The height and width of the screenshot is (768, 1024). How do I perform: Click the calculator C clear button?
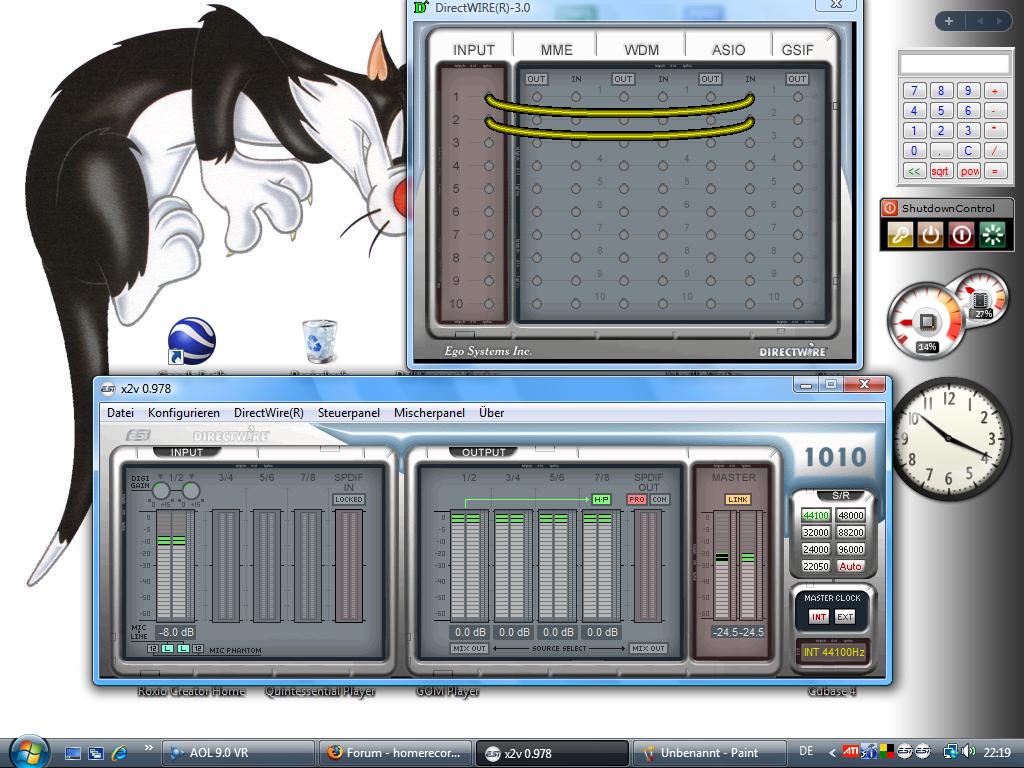click(x=968, y=150)
